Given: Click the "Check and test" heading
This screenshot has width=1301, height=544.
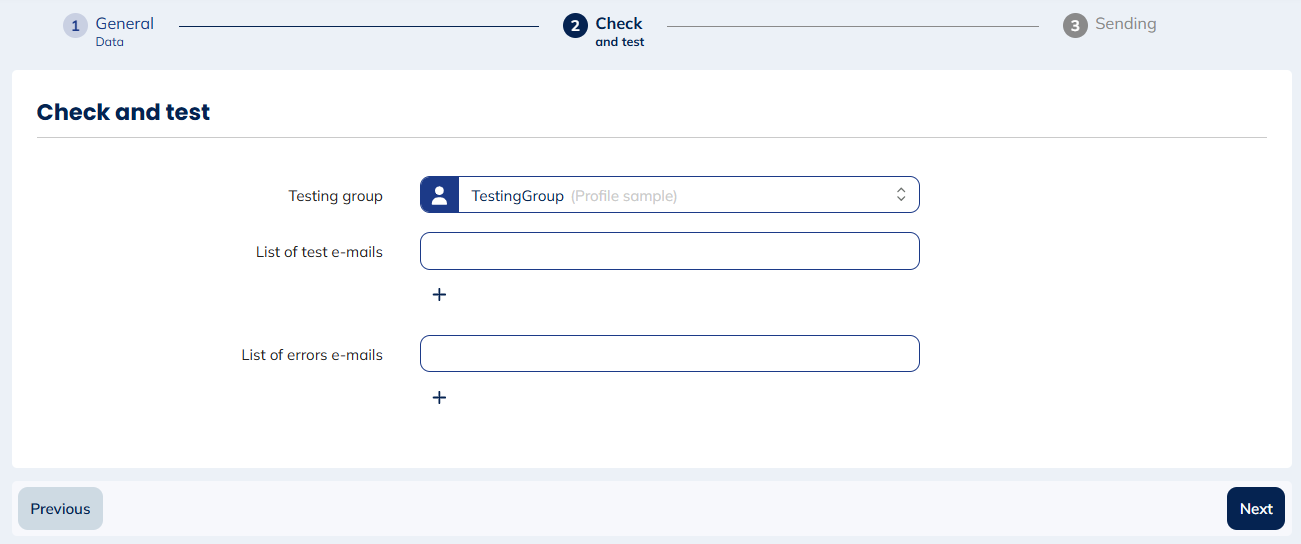Looking at the screenshot, I should point(123,112).
